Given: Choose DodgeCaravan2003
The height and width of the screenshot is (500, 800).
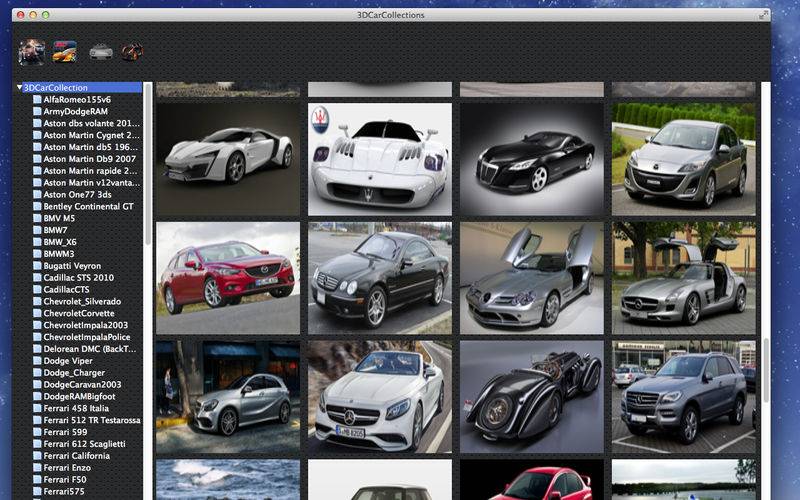Looking at the screenshot, I should coord(82,384).
